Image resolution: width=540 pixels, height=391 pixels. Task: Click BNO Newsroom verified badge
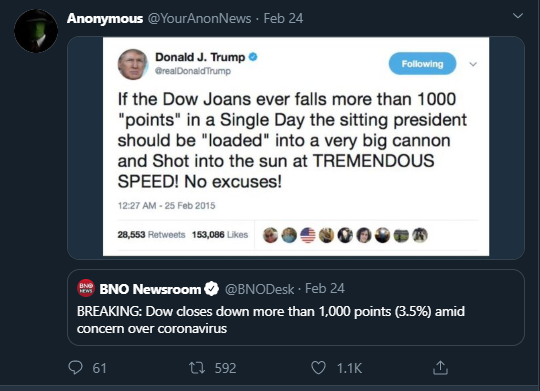click(211, 289)
